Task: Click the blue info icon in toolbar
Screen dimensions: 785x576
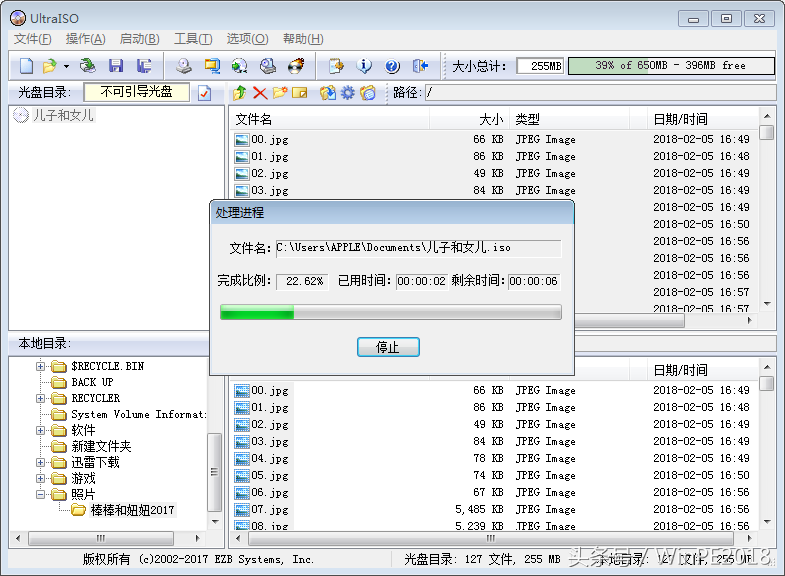Action: tap(365, 66)
